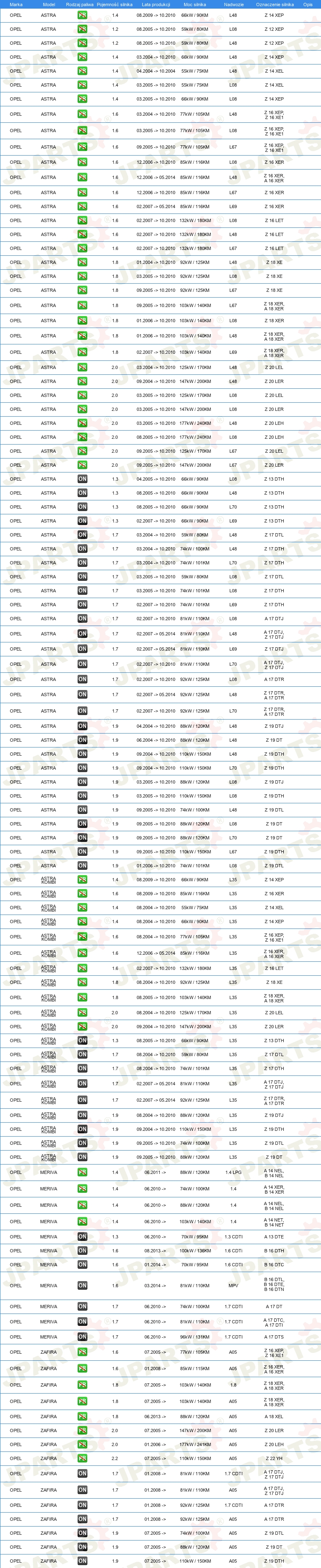This screenshot has width=321, height=1568.
Task: Select the 'B 16 DTC' engine code cell
Action: (x=274, y=1265)
